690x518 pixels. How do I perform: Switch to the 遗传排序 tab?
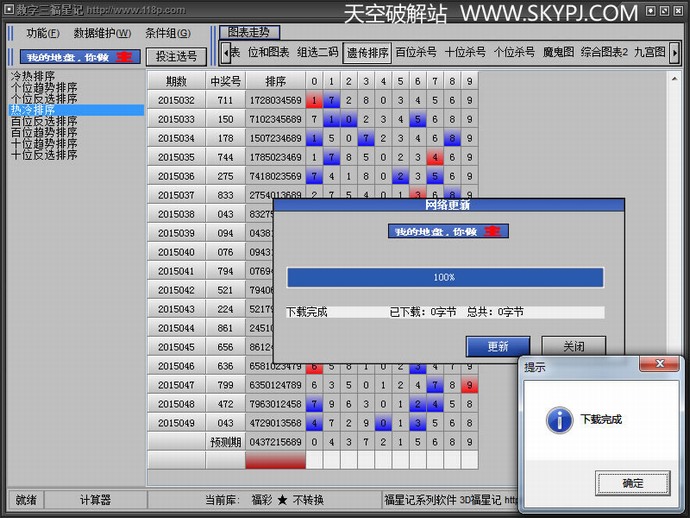click(366, 53)
